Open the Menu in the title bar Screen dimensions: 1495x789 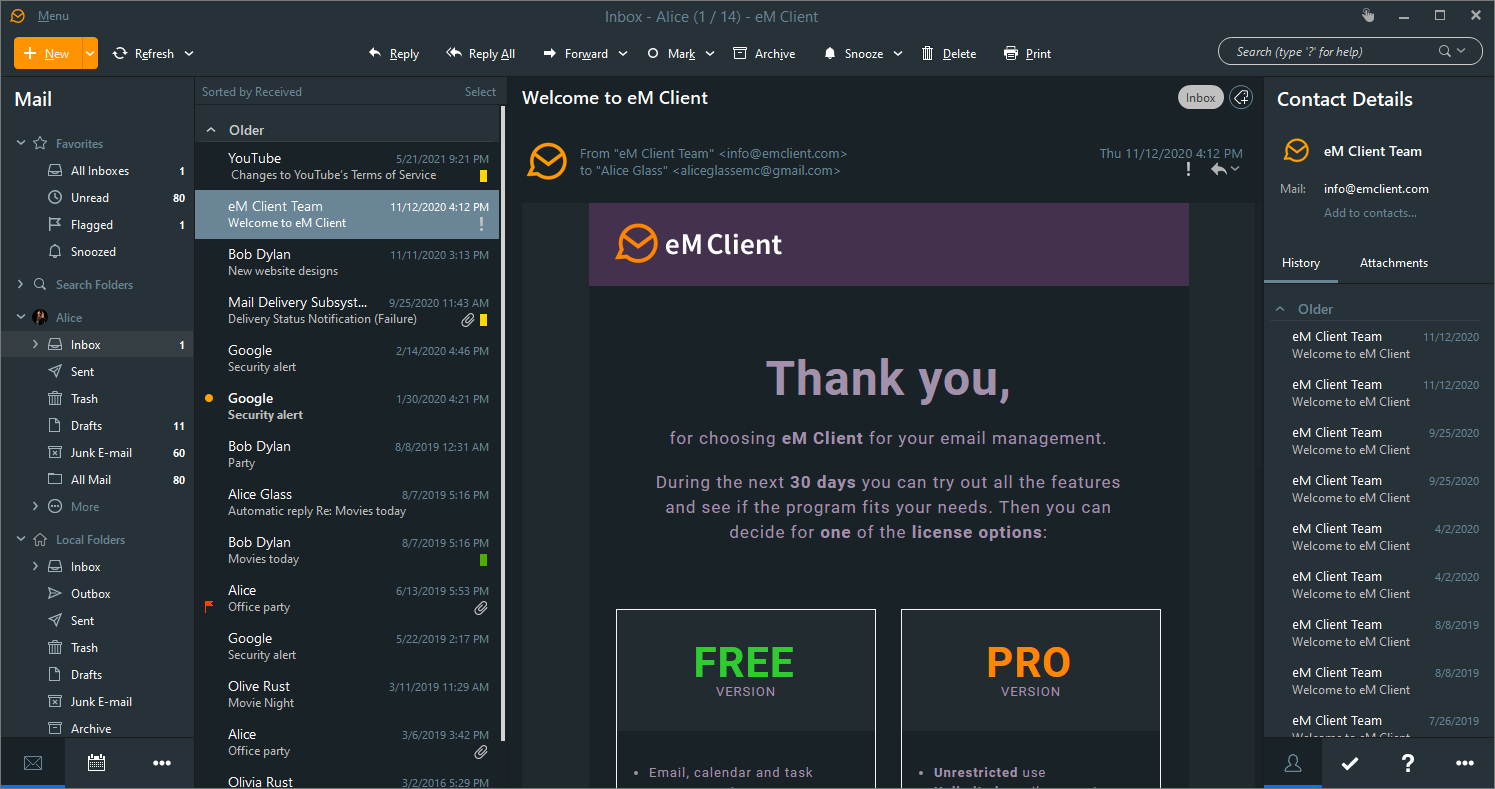point(53,16)
